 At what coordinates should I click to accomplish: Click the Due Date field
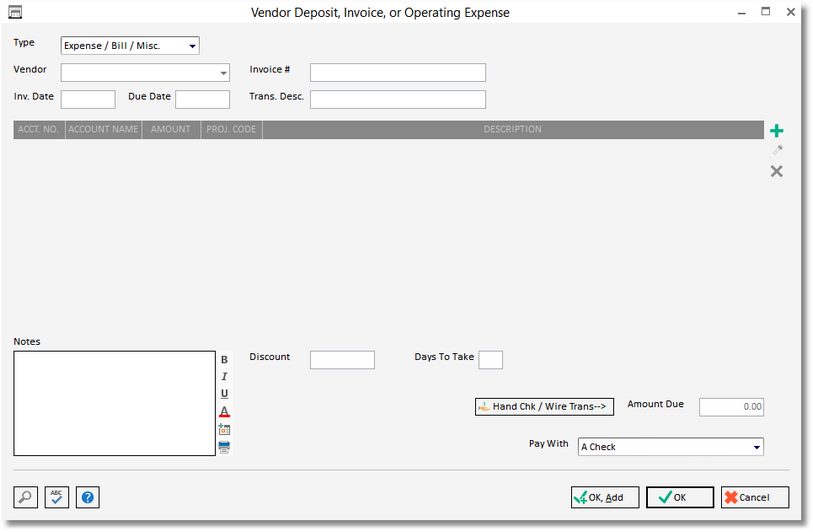click(202, 100)
